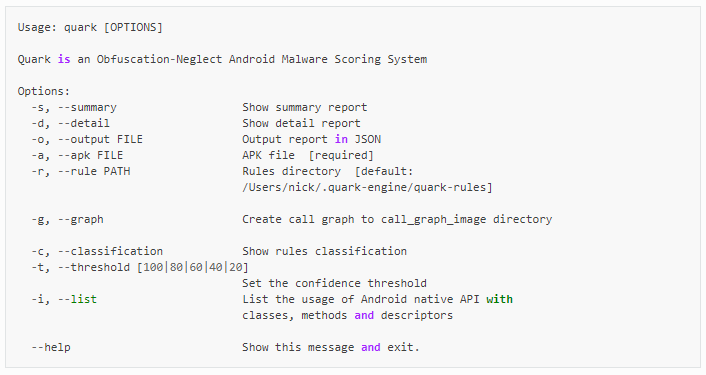Click the '-d, --detail' option

point(70,123)
